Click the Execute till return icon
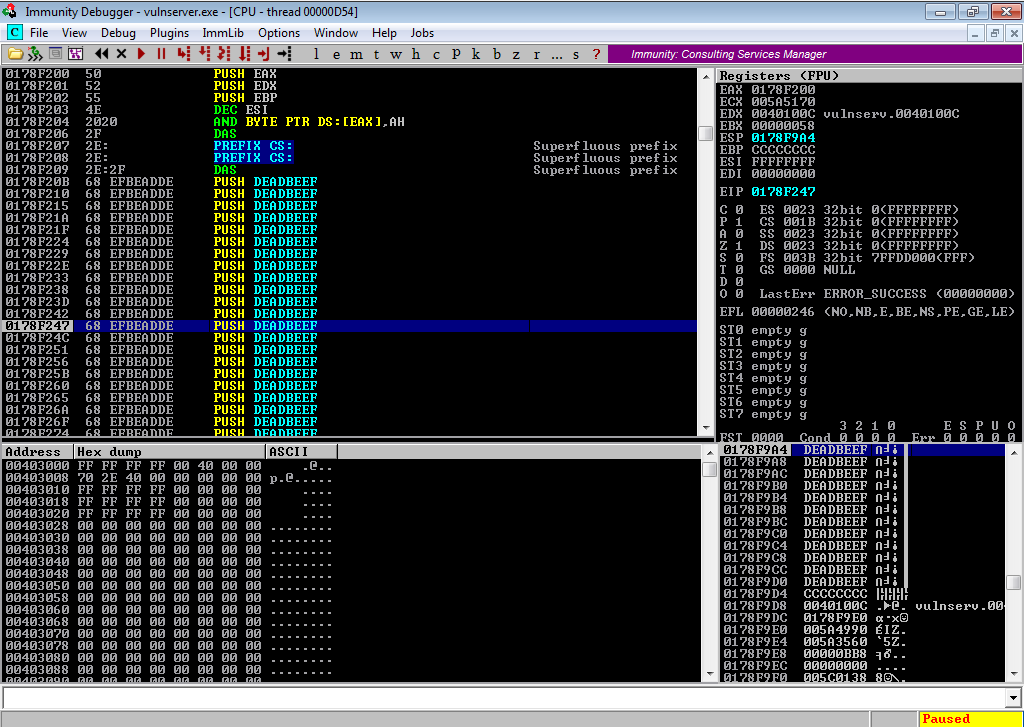Viewport: 1024px width, 727px height. [x=264, y=54]
